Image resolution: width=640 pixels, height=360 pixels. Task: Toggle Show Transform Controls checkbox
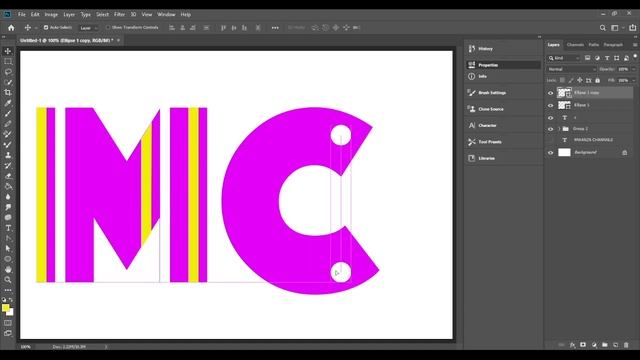pos(108,27)
